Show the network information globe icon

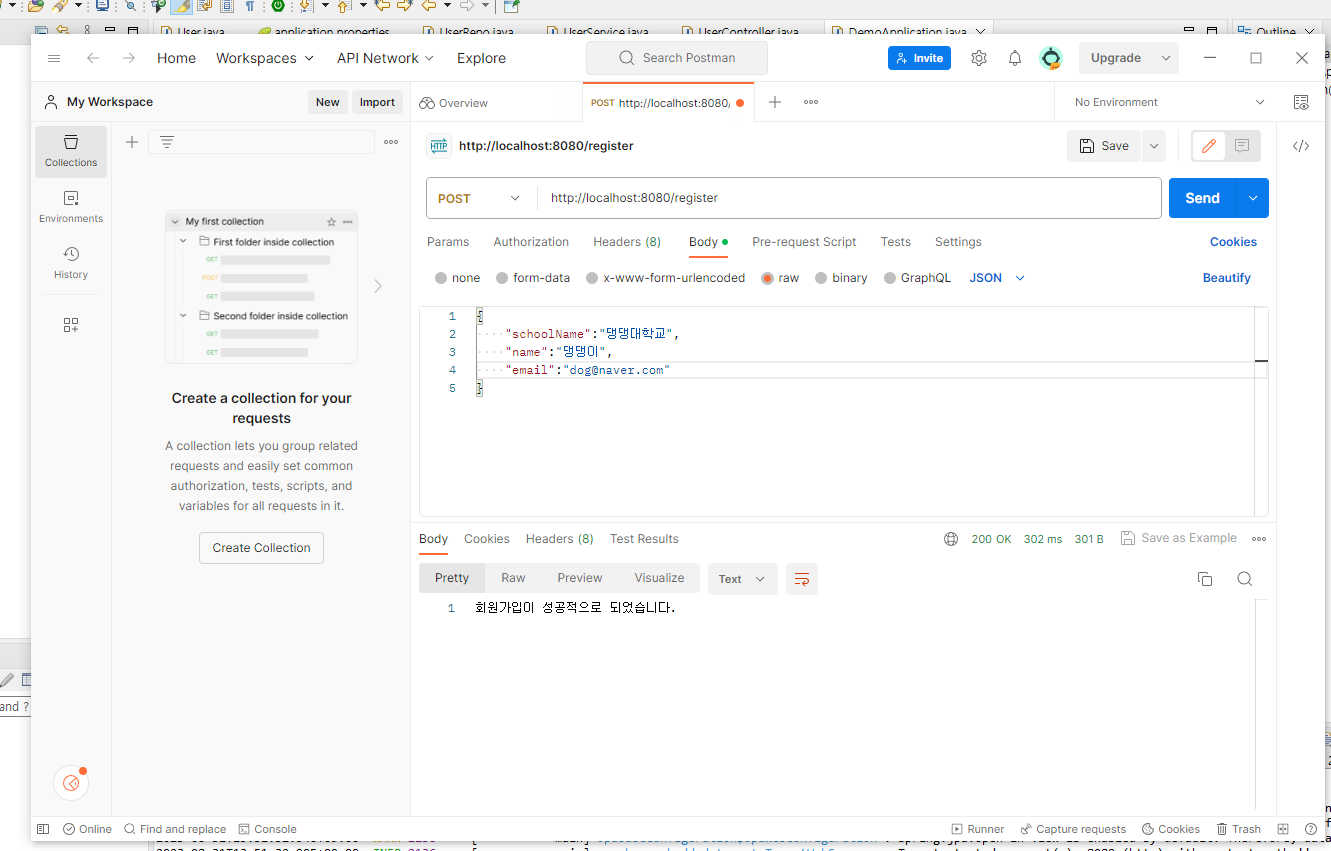pos(951,539)
